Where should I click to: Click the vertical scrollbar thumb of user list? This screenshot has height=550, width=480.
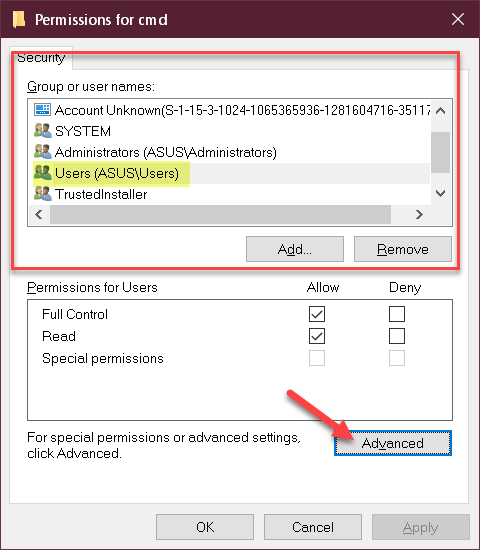pos(441,153)
